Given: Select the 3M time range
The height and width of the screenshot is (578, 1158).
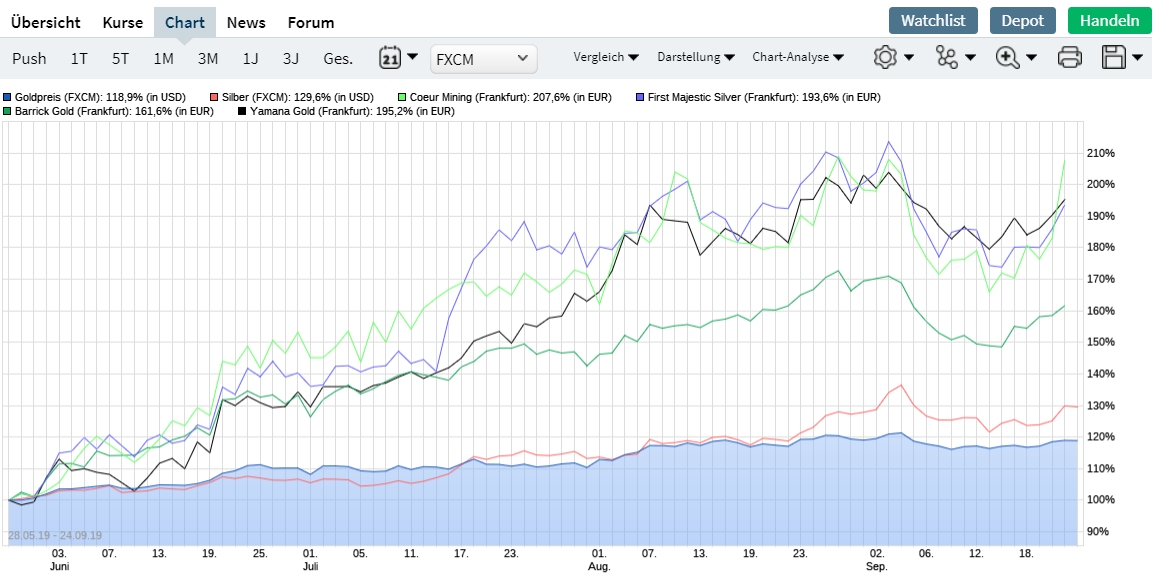Looking at the screenshot, I should click(x=208, y=59).
